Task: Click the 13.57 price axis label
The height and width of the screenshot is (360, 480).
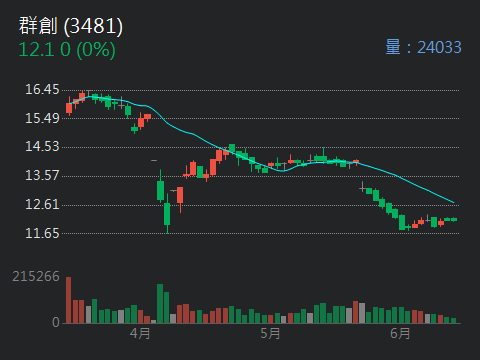Action: coord(42,175)
